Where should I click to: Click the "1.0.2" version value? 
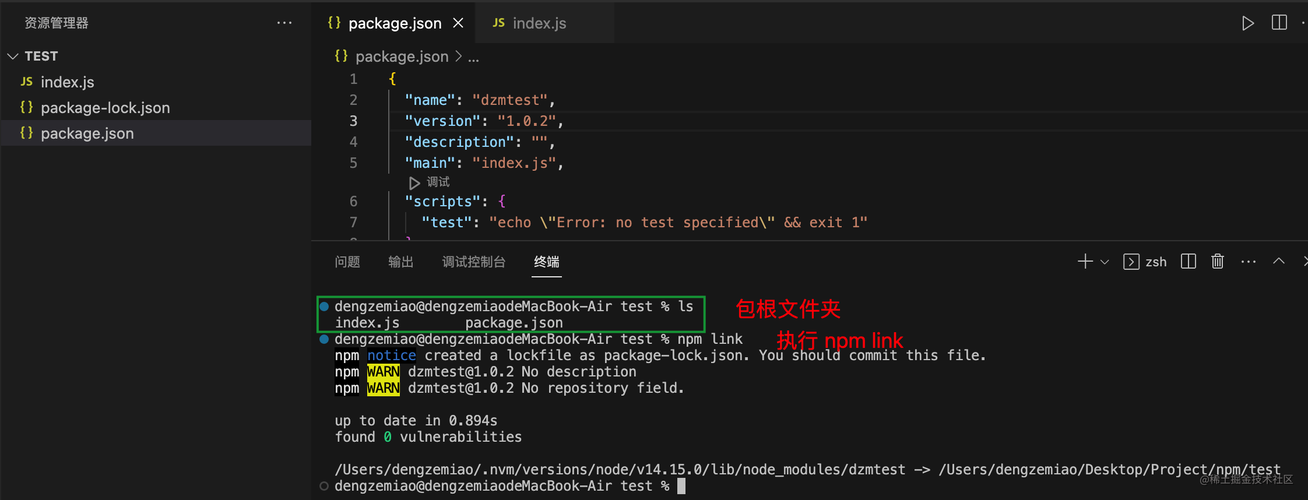(x=527, y=121)
